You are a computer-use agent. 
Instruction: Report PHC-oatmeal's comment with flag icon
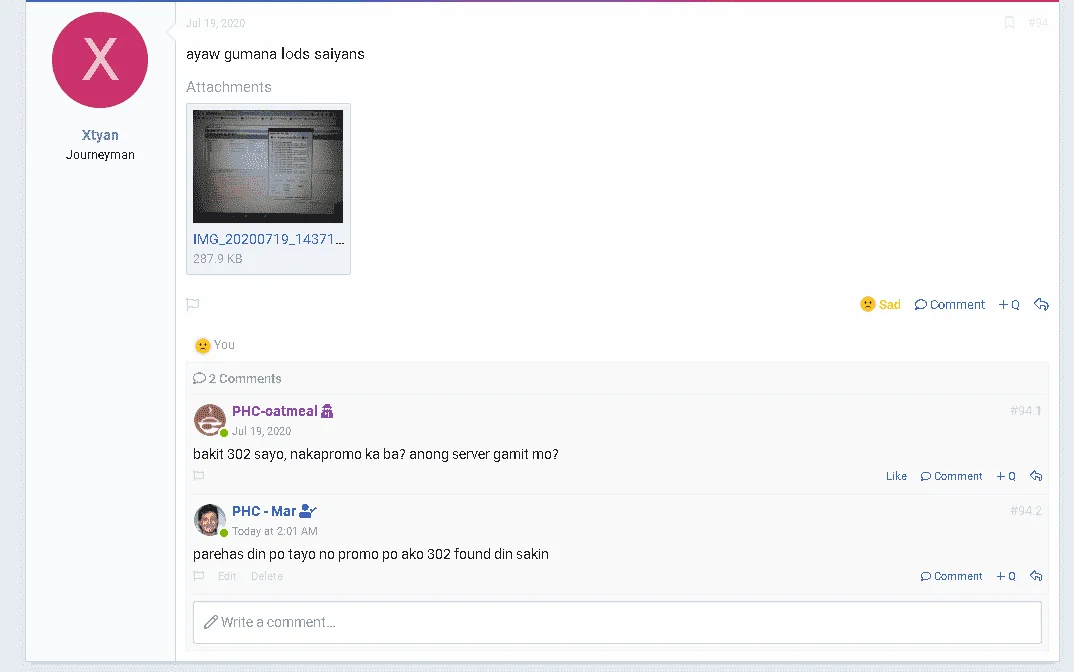click(199, 475)
